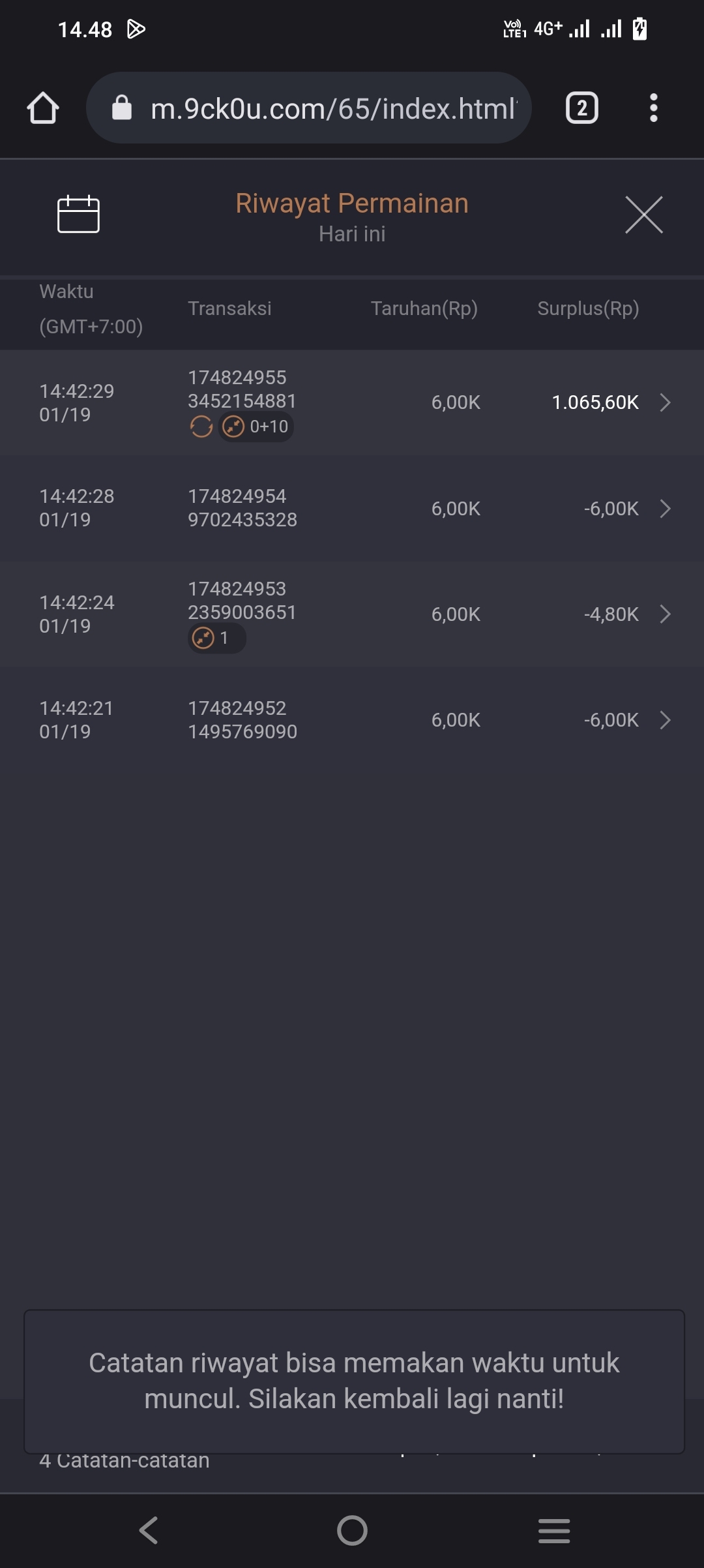Expand details for the 14:42:29 transaction
Screen dimensions: 704x1568
[x=665, y=402]
